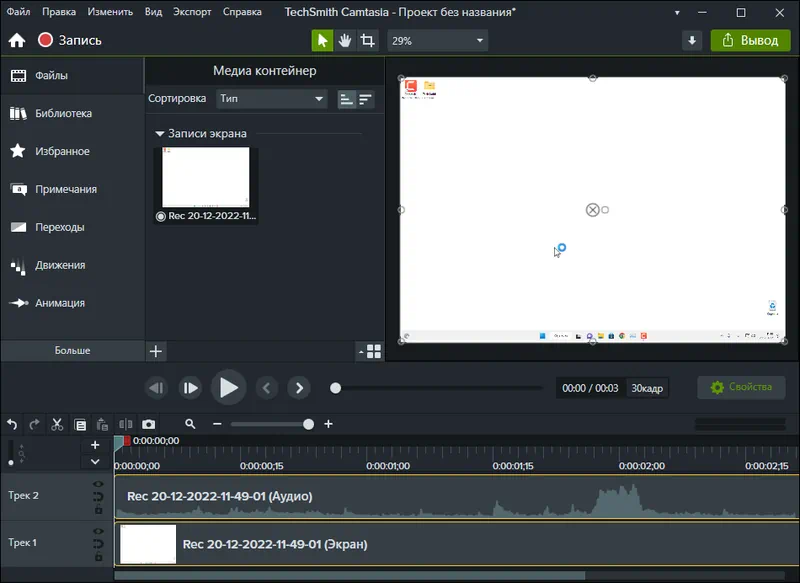Set sort order to ascending icon
This screenshot has height=583, width=800.
346,99
